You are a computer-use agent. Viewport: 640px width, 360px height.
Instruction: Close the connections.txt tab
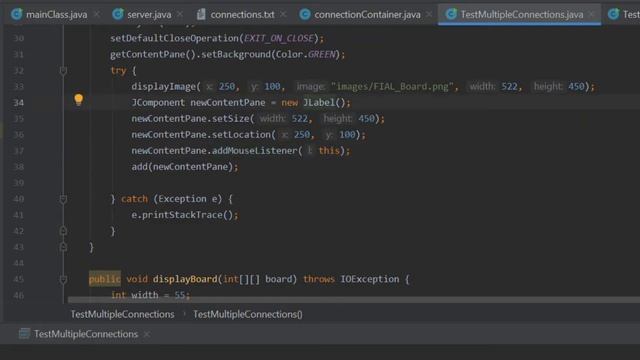tap(283, 15)
